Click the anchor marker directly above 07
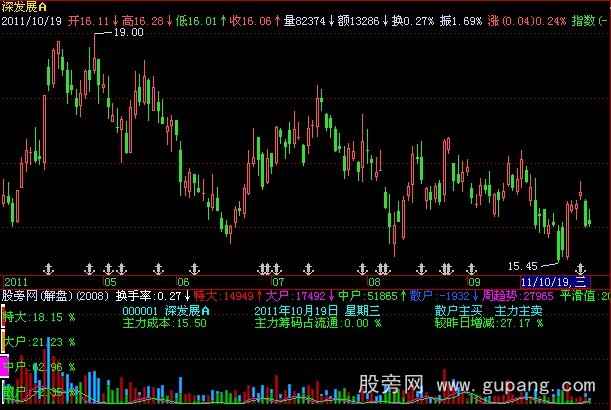 [x=277, y=269]
